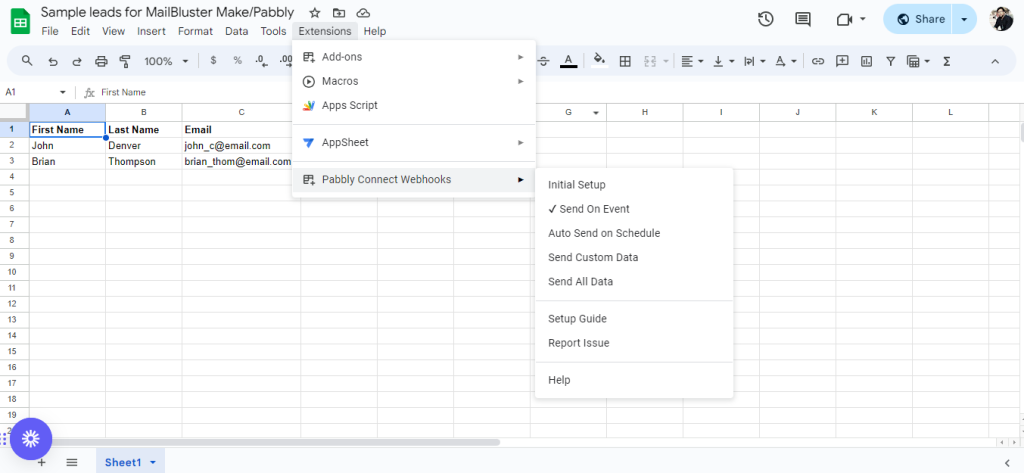Choose Report Issue in submenu
This screenshot has height=473, width=1024.
[633, 343]
